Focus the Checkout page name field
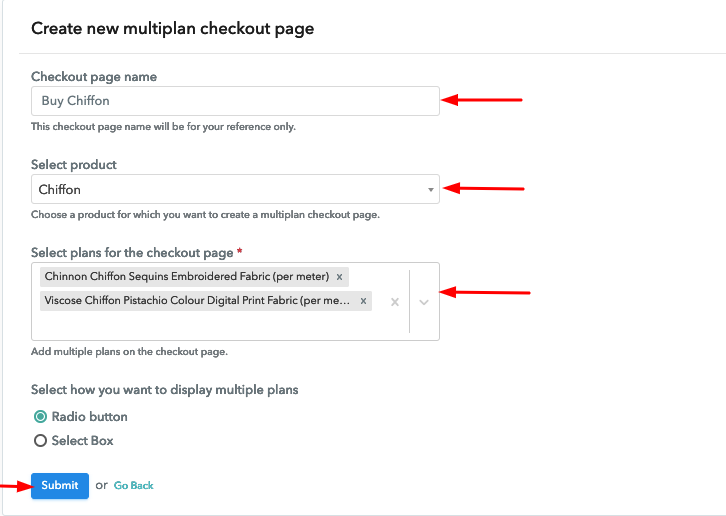 pyautogui.click(x=235, y=101)
